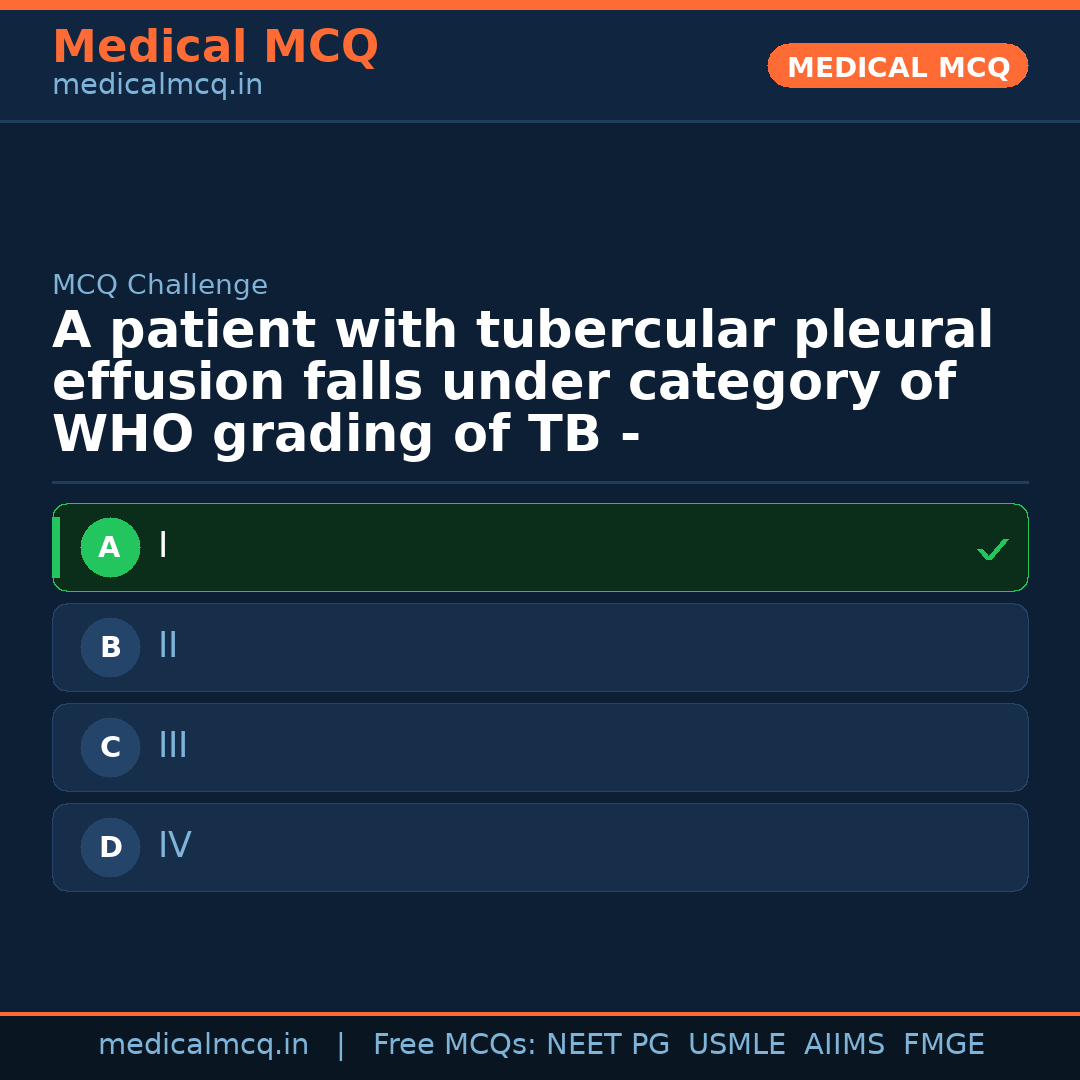Image resolution: width=1080 pixels, height=1080 pixels.
Task: Select the C option circle icon
Action: coord(110,747)
